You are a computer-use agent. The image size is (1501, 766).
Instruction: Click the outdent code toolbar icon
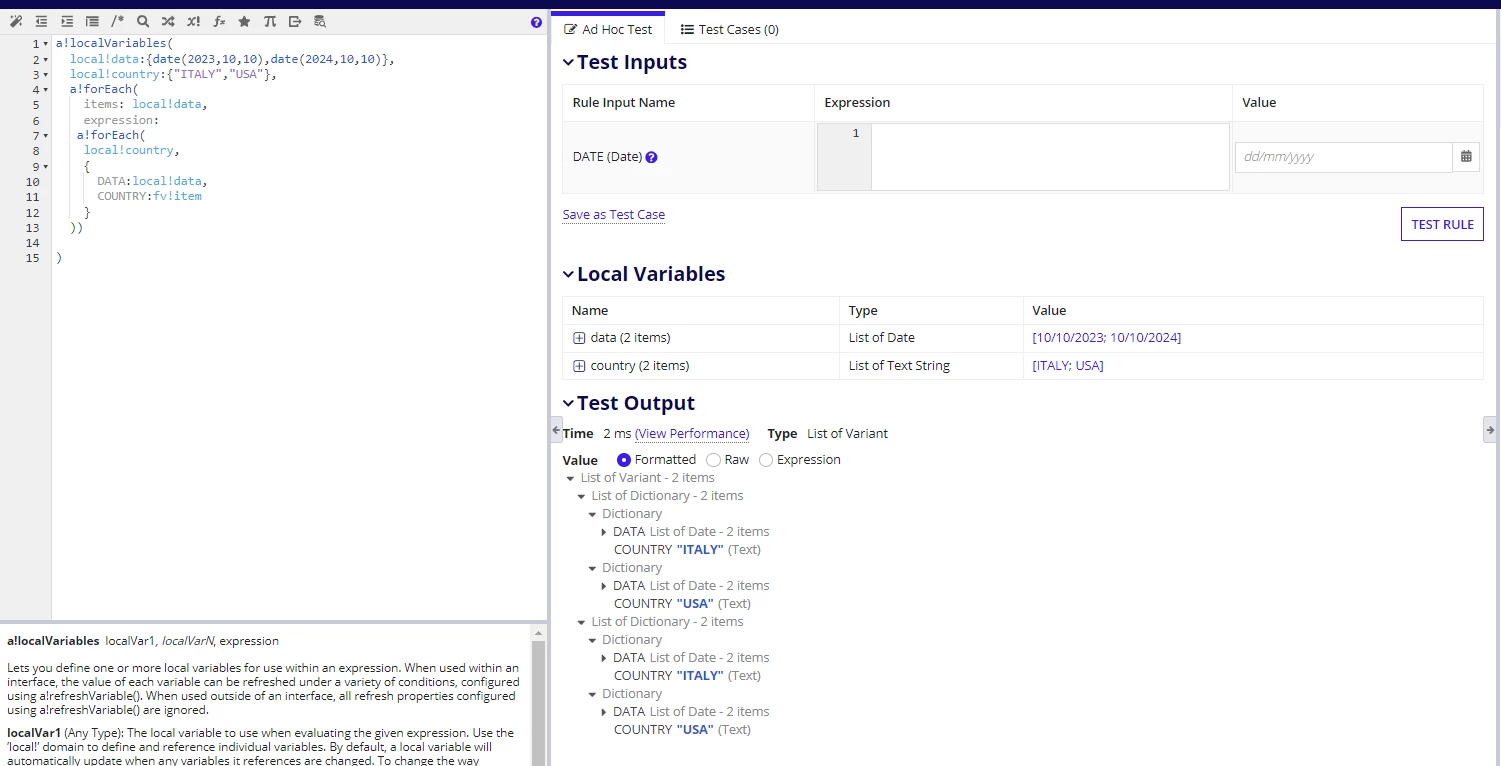pos(41,21)
